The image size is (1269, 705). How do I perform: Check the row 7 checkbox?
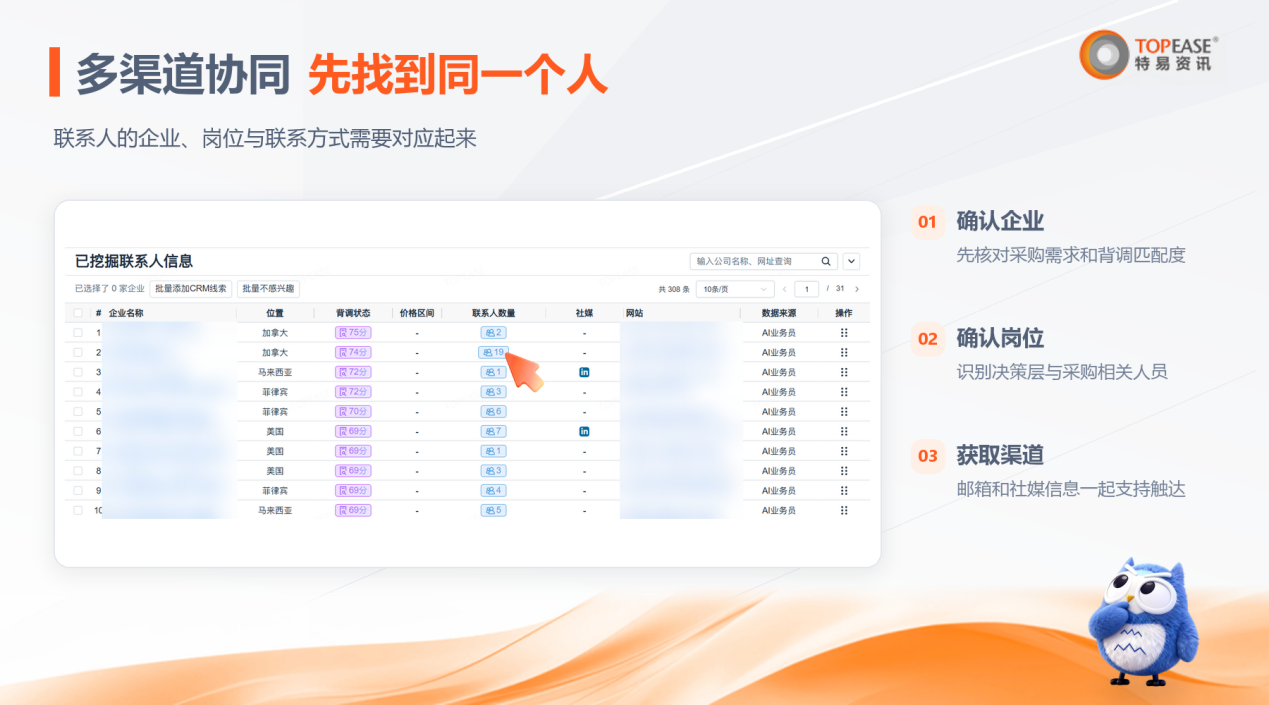78,451
